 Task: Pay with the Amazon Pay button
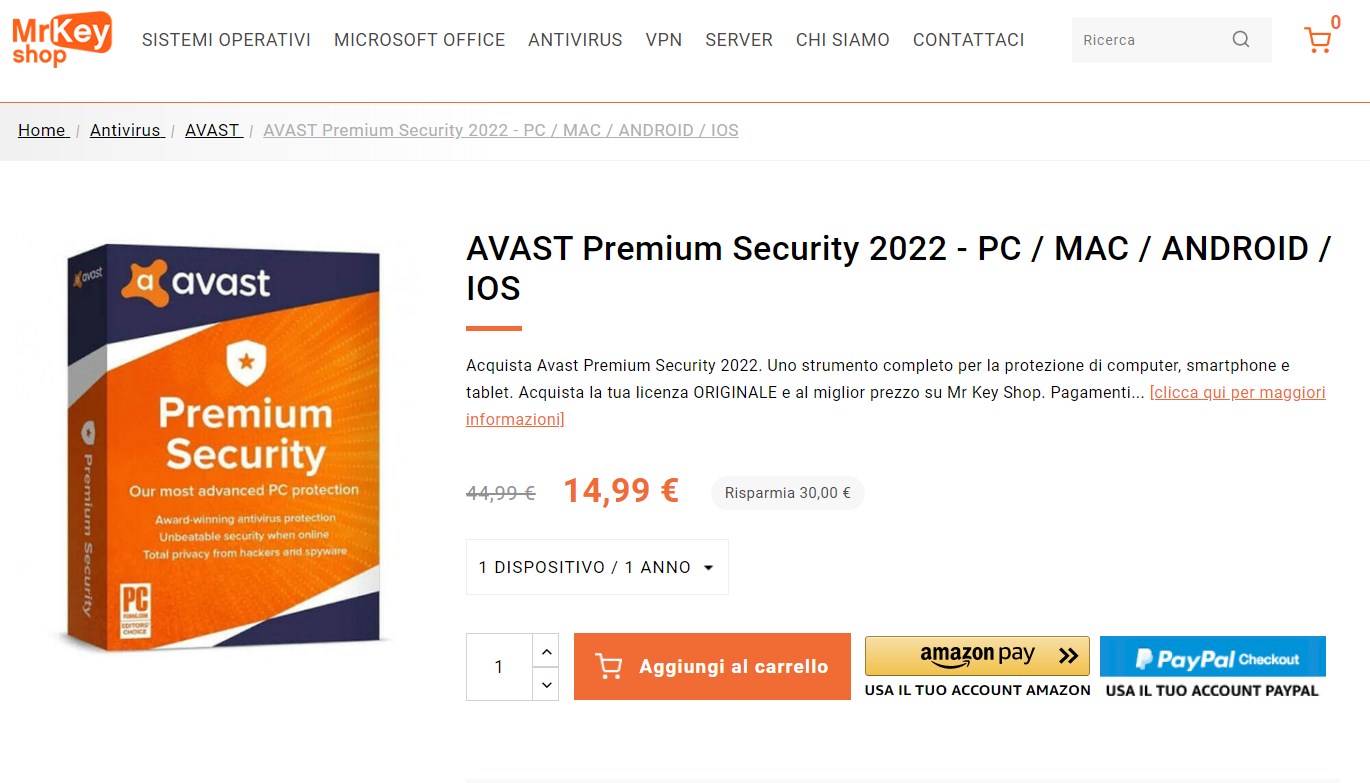click(977, 656)
